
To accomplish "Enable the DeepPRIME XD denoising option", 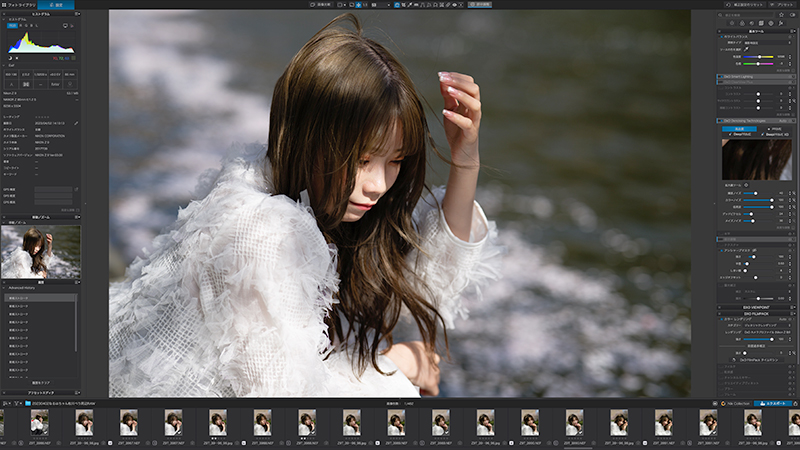I will (776, 134).
